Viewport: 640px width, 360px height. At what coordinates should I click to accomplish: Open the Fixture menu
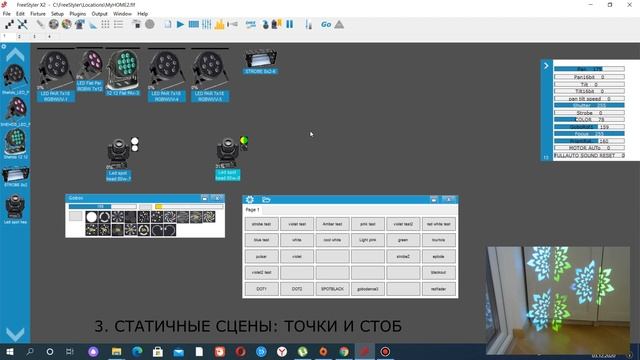[38, 13]
